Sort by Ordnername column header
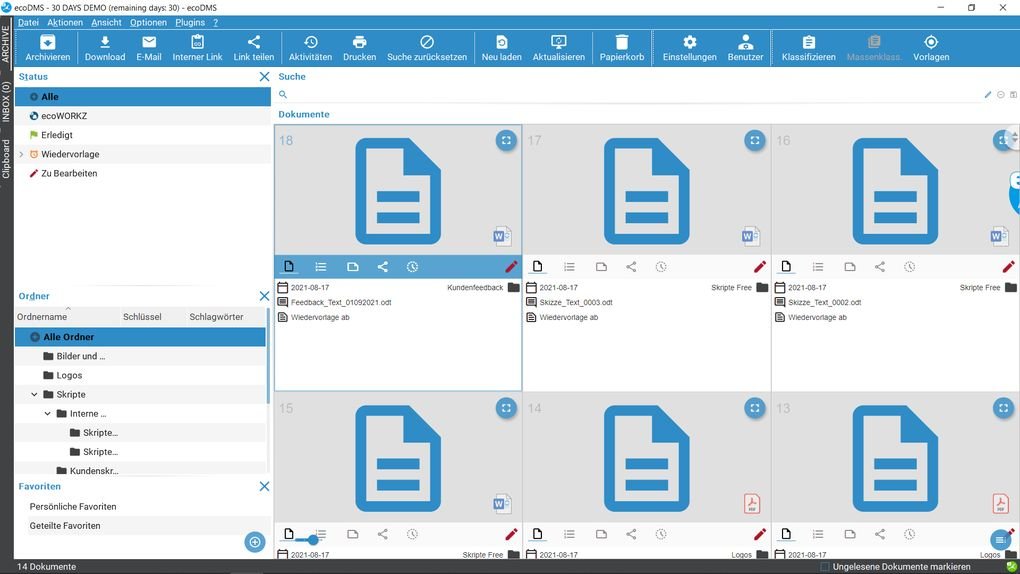 pyautogui.click(x=42, y=317)
